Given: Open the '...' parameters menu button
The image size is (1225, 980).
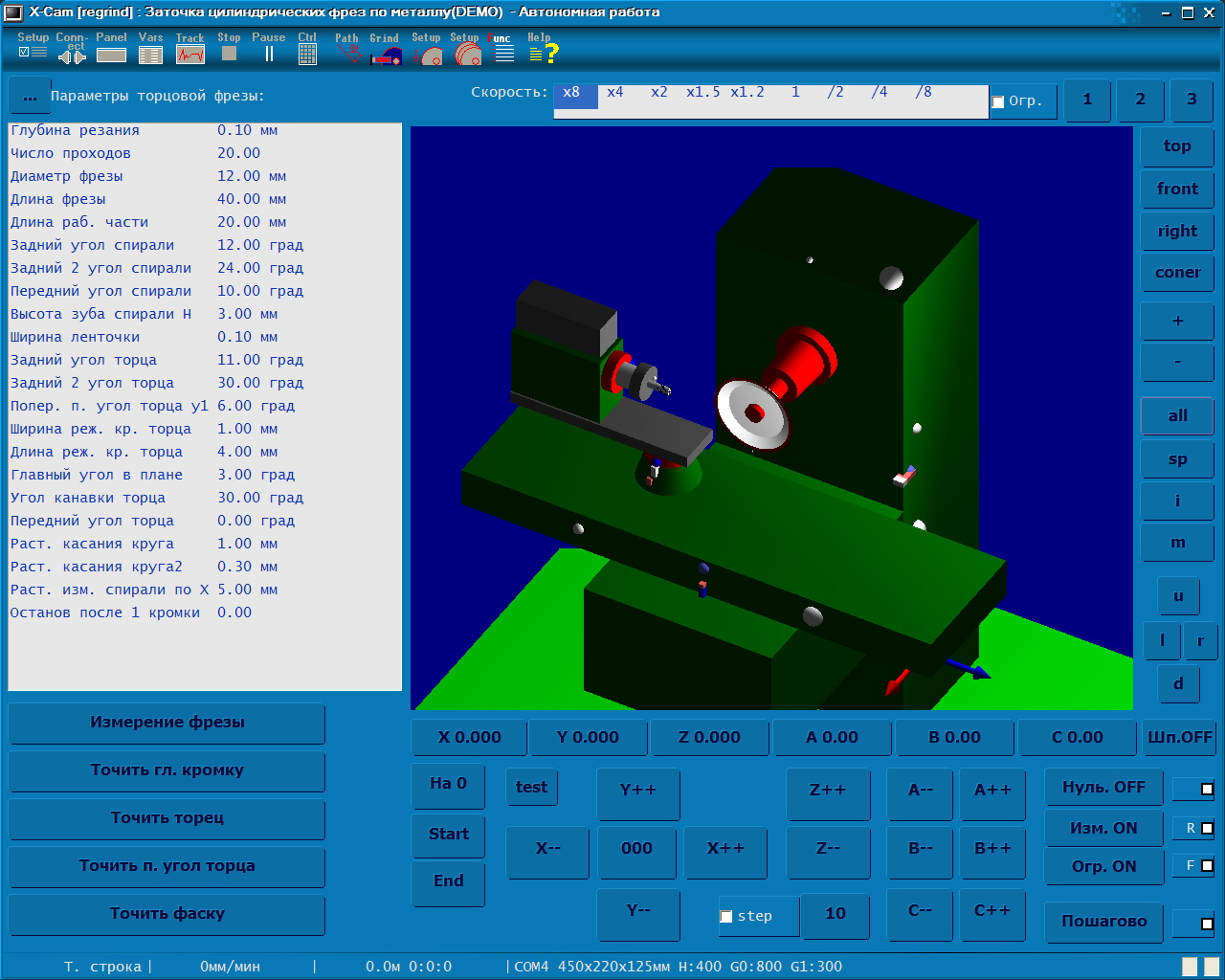Looking at the screenshot, I should click(x=30, y=97).
